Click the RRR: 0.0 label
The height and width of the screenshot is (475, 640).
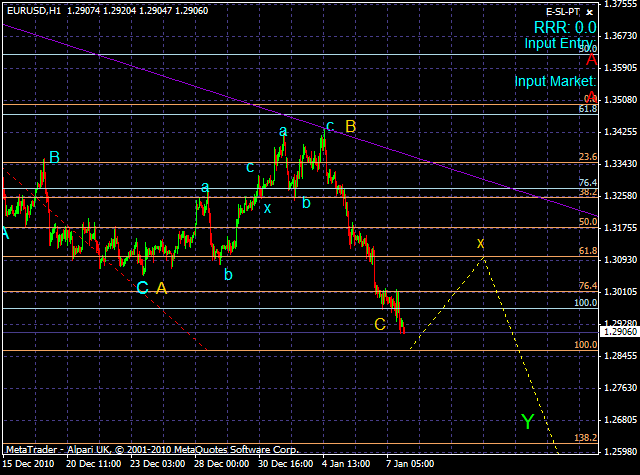coord(565,27)
